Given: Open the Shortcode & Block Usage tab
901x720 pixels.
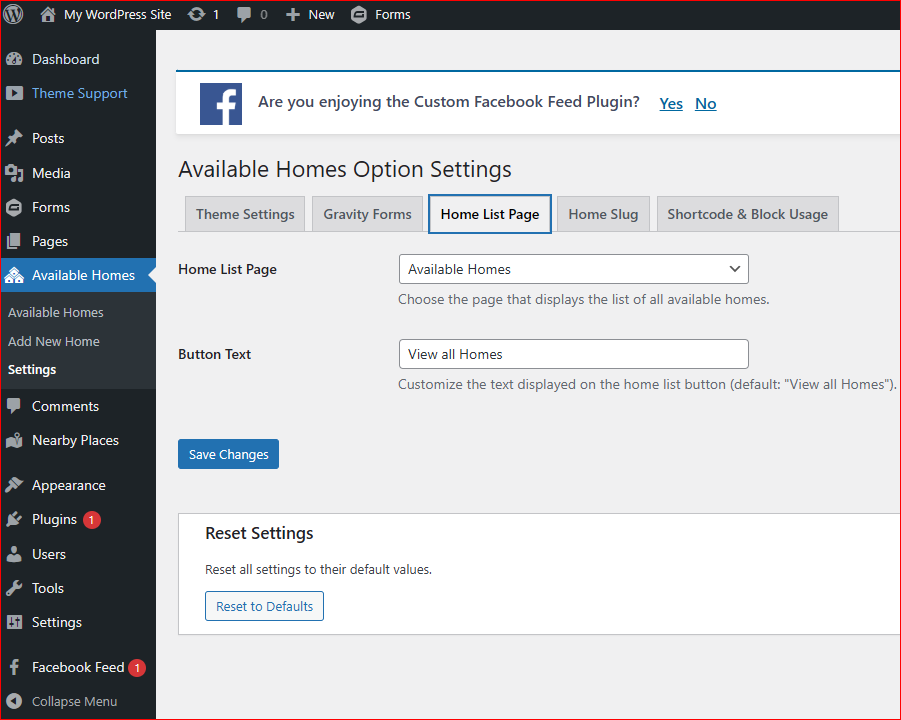Looking at the screenshot, I should (x=748, y=214).
